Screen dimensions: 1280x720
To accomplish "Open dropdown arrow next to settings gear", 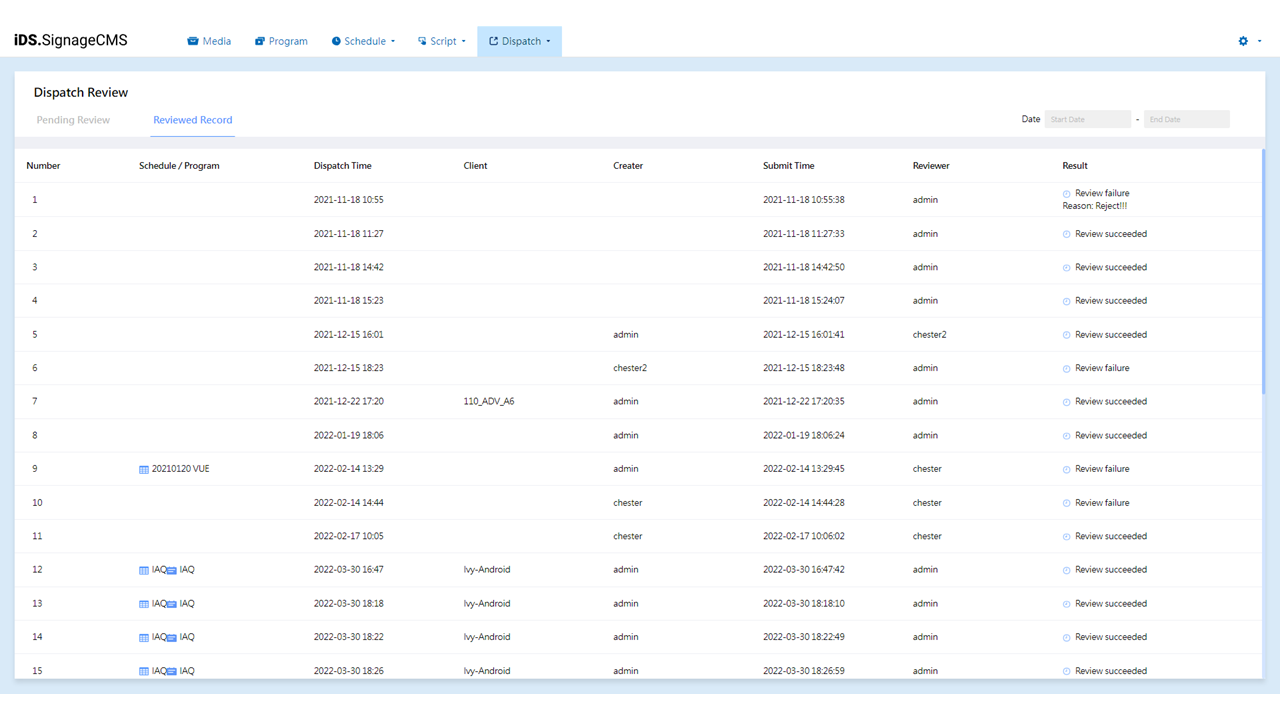I will [1259, 41].
